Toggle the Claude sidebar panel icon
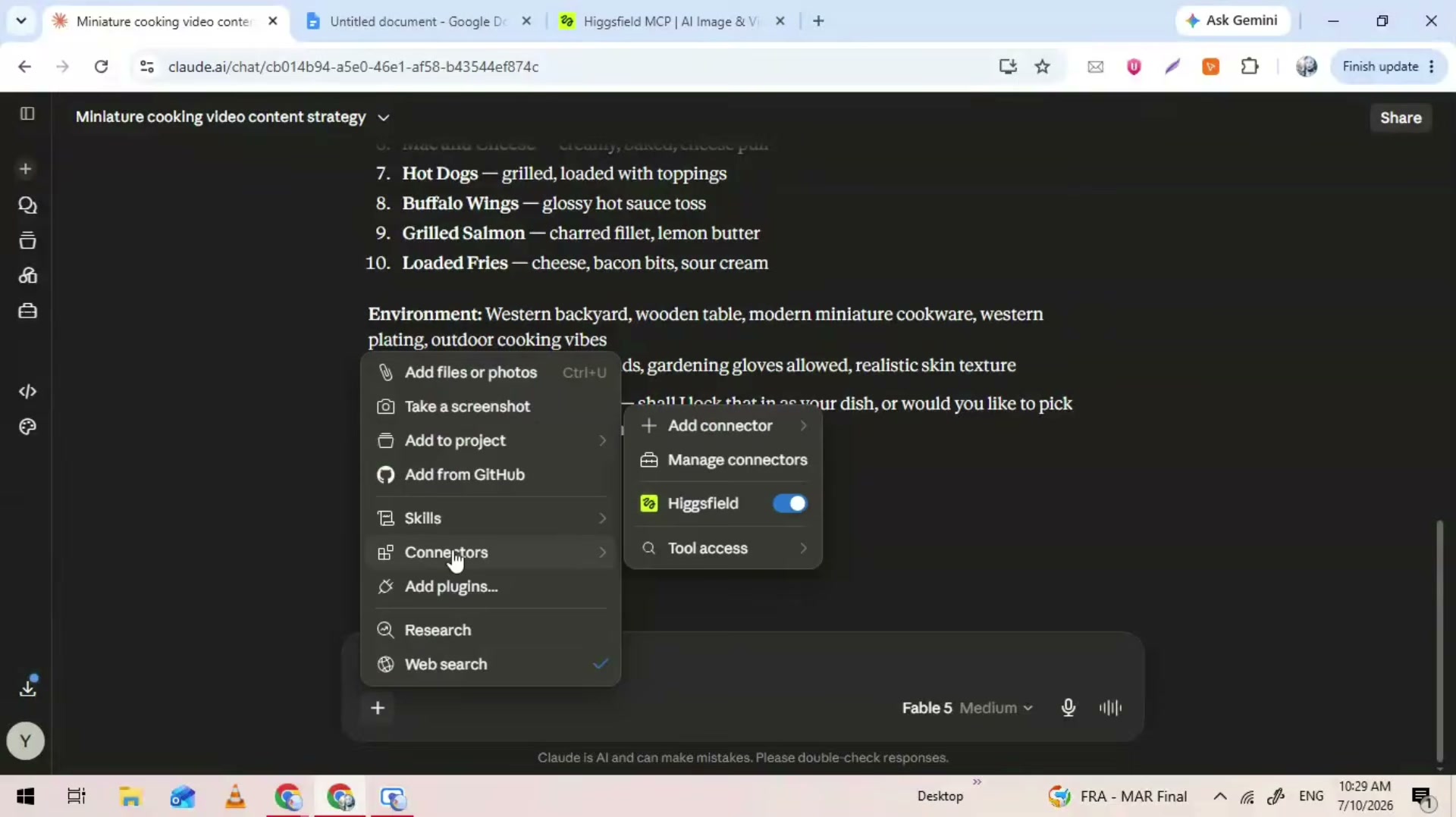Viewport: 1456px width, 817px height. point(27,114)
